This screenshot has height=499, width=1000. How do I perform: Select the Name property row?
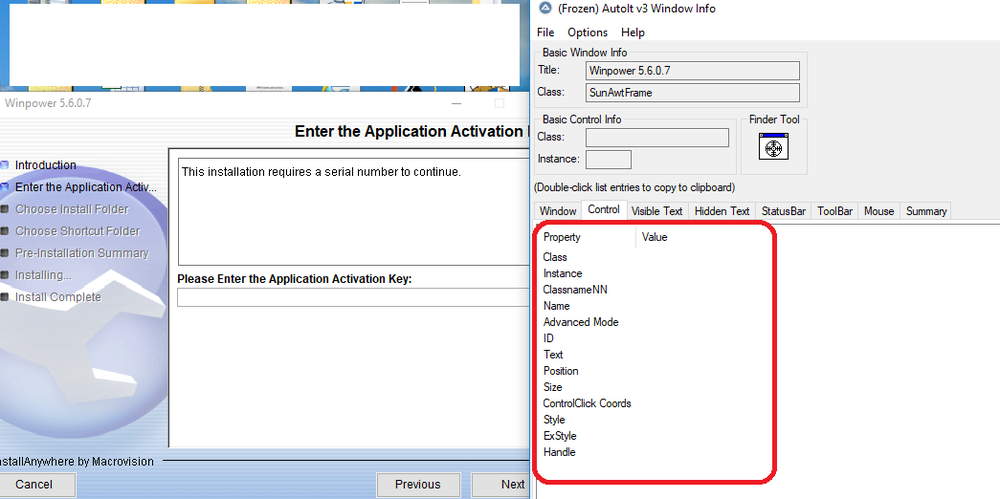pyautogui.click(x=556, y=306)
